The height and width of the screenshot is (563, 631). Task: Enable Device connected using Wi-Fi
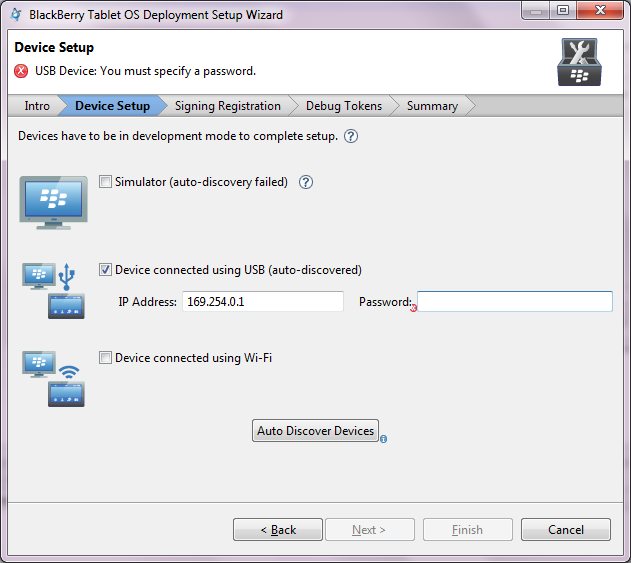click(x=105, y=358)
